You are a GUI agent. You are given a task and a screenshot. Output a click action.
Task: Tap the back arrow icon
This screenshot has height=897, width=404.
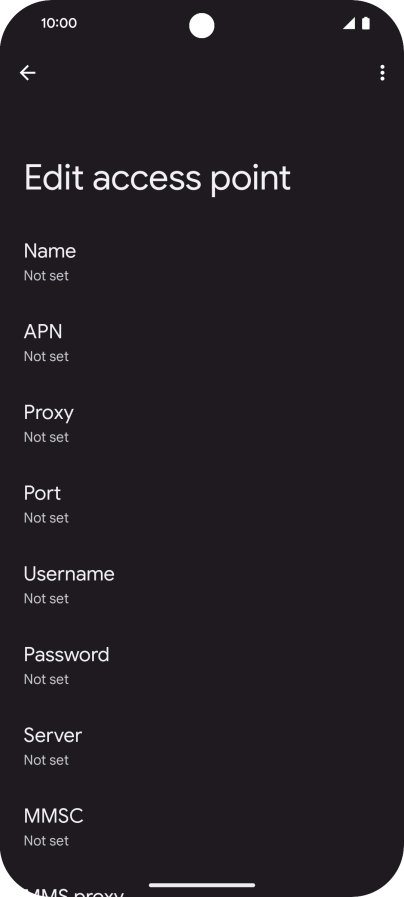[27, 73]
